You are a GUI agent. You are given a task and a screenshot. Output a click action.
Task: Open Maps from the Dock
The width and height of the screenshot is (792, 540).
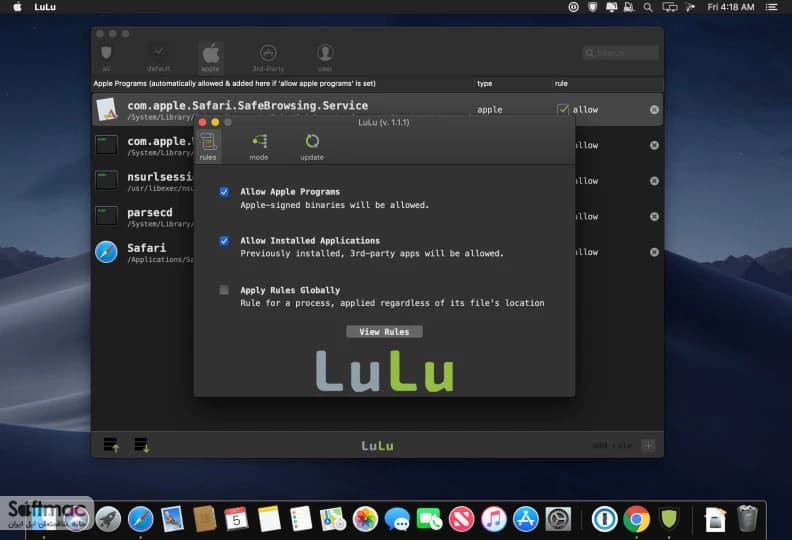pyautogui.click(x=333, y=519)
